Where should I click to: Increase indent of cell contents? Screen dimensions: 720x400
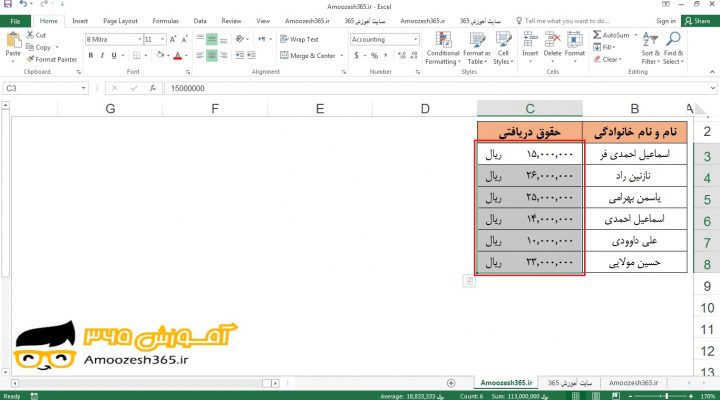[251, 55]
